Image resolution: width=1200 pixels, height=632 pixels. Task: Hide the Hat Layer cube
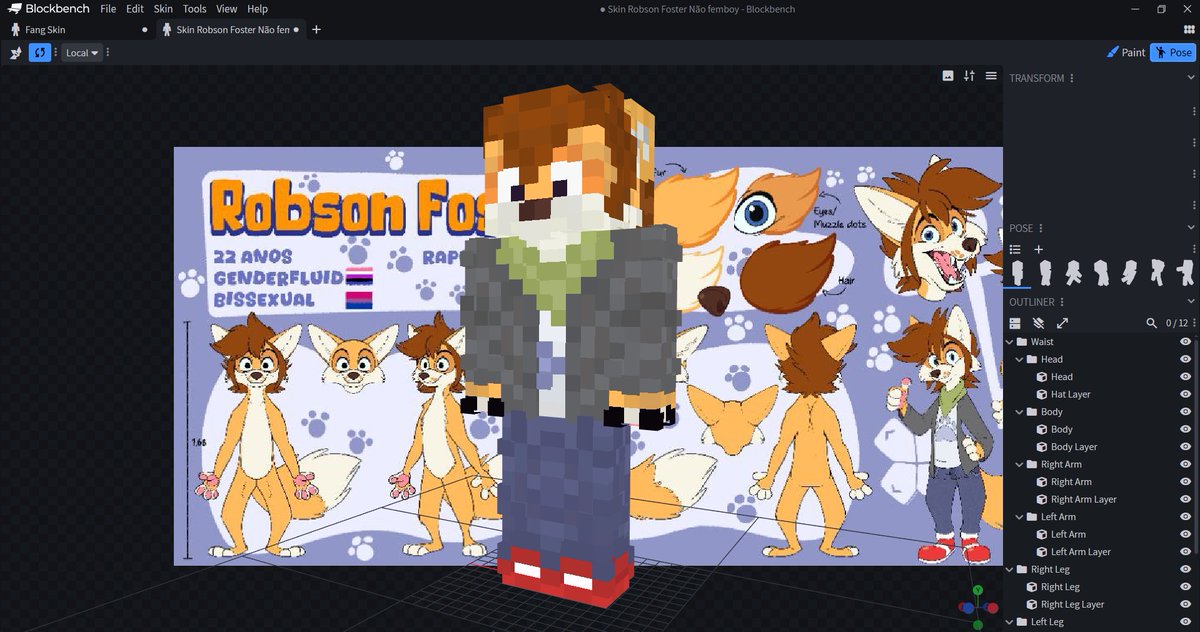pyautogui.click(x=1185, y=394)
